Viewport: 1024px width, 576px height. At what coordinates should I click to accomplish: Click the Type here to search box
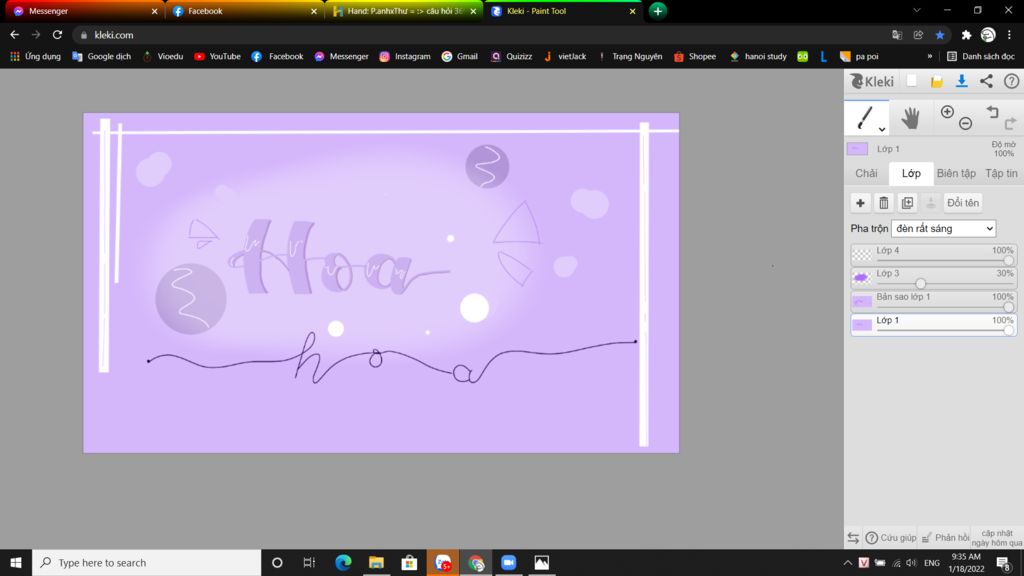(x=146, y=562)
